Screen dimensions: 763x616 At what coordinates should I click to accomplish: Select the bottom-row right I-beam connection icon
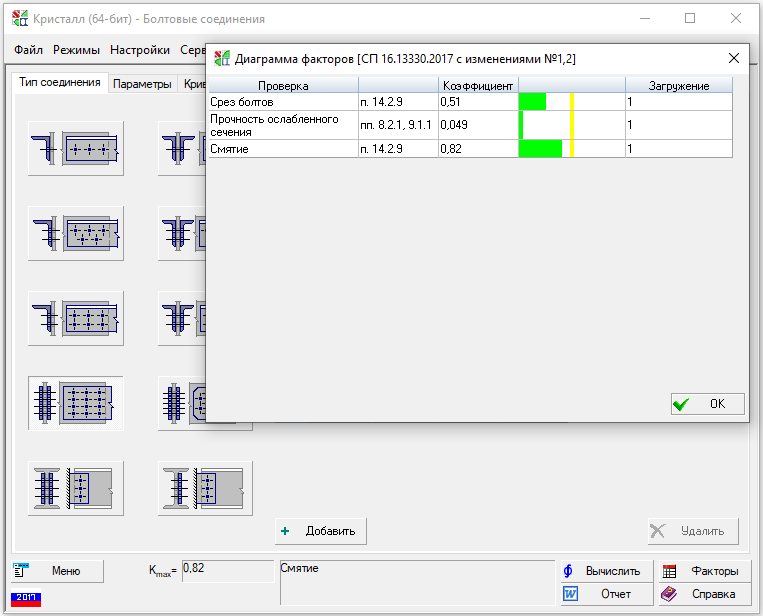click(205, 487)
